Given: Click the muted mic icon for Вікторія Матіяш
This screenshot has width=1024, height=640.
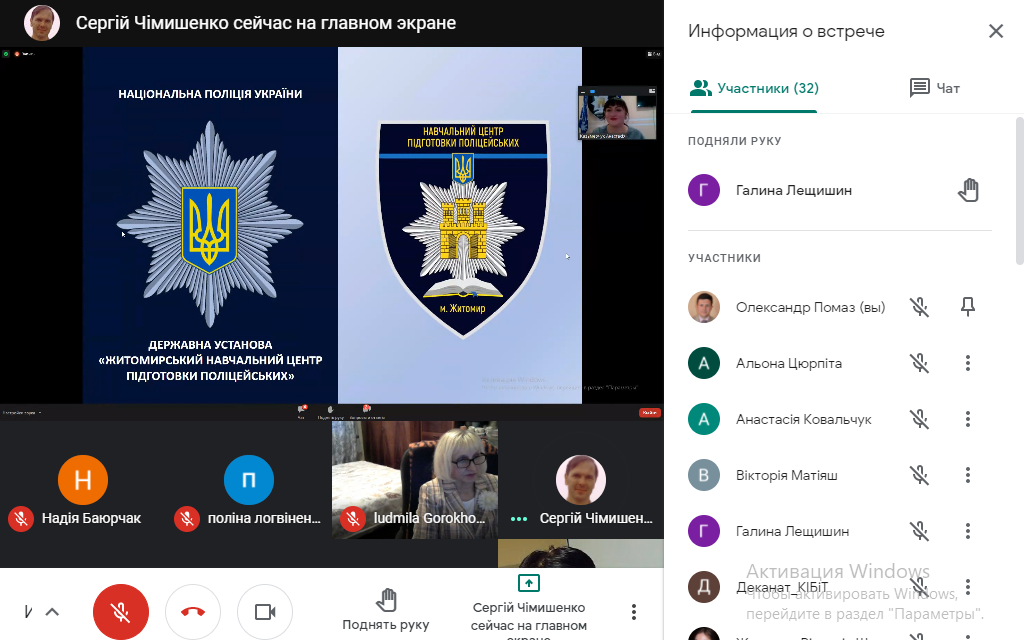Looking at the screenshot, I should click(920, 475).
